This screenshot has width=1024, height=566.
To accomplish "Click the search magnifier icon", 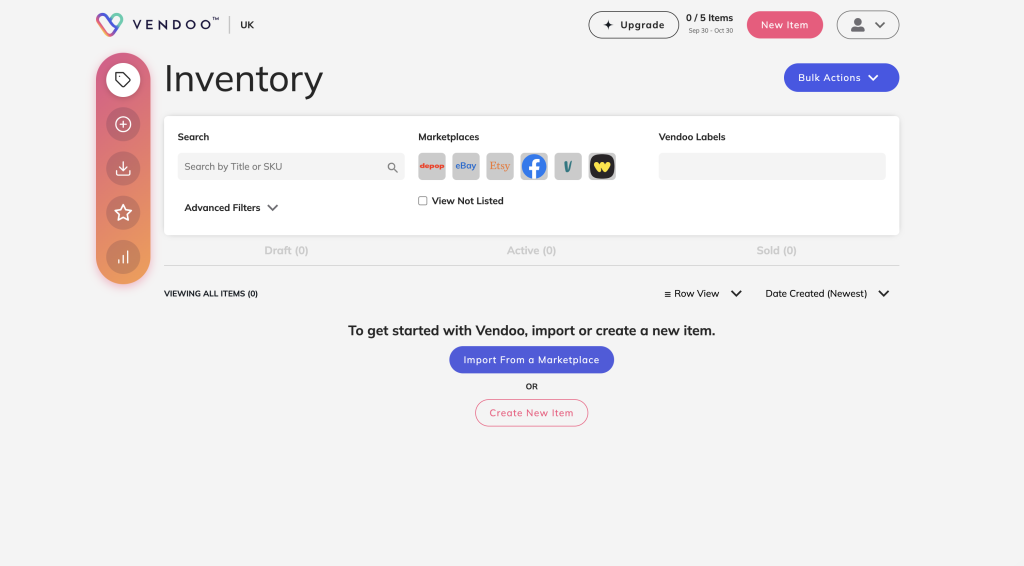I will click(x=392, y=167).
